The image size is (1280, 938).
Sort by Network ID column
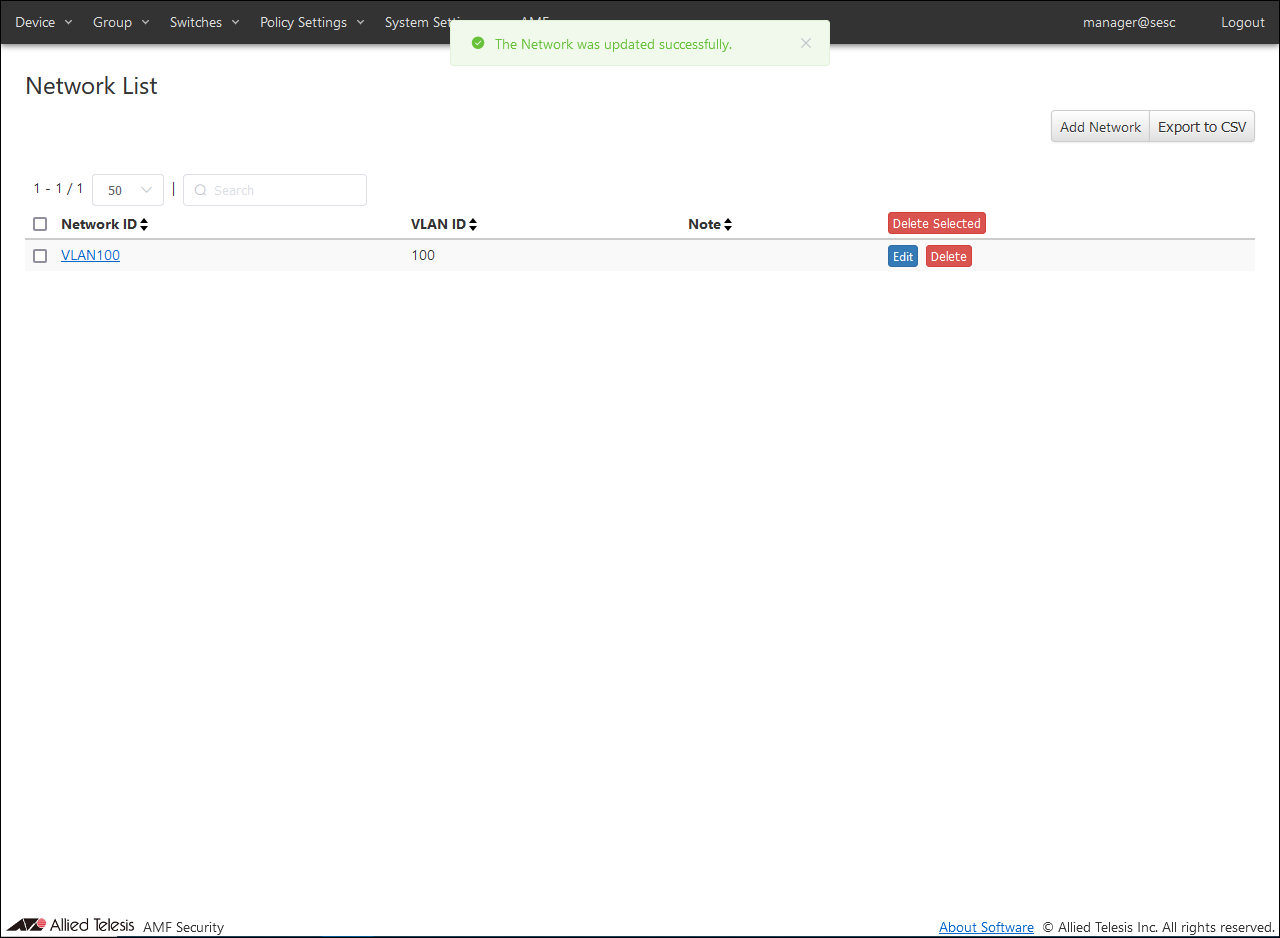(105, 224)
